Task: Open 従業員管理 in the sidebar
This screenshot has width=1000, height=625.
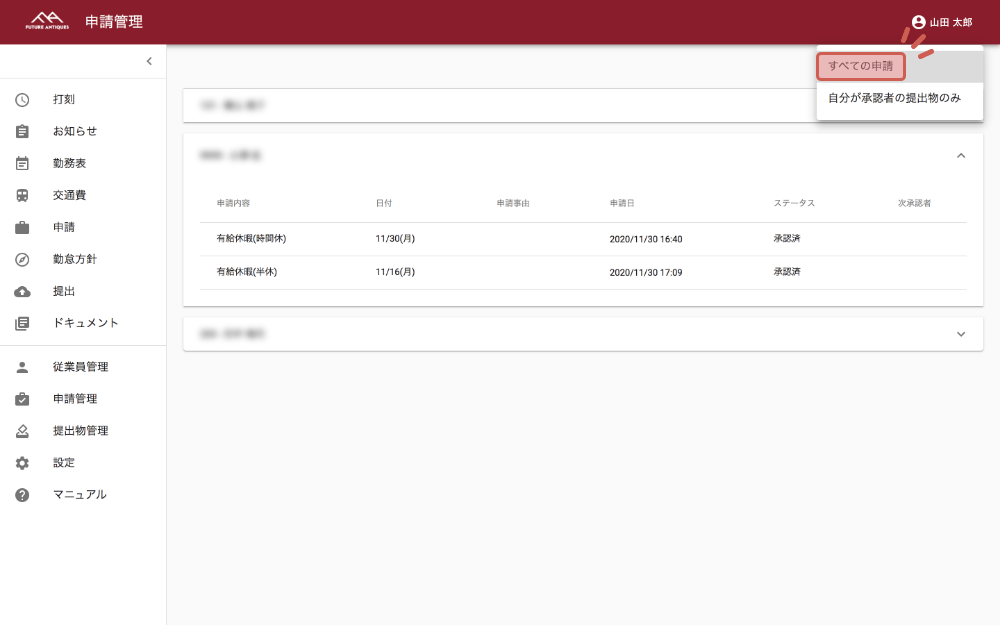Action: 80,367
